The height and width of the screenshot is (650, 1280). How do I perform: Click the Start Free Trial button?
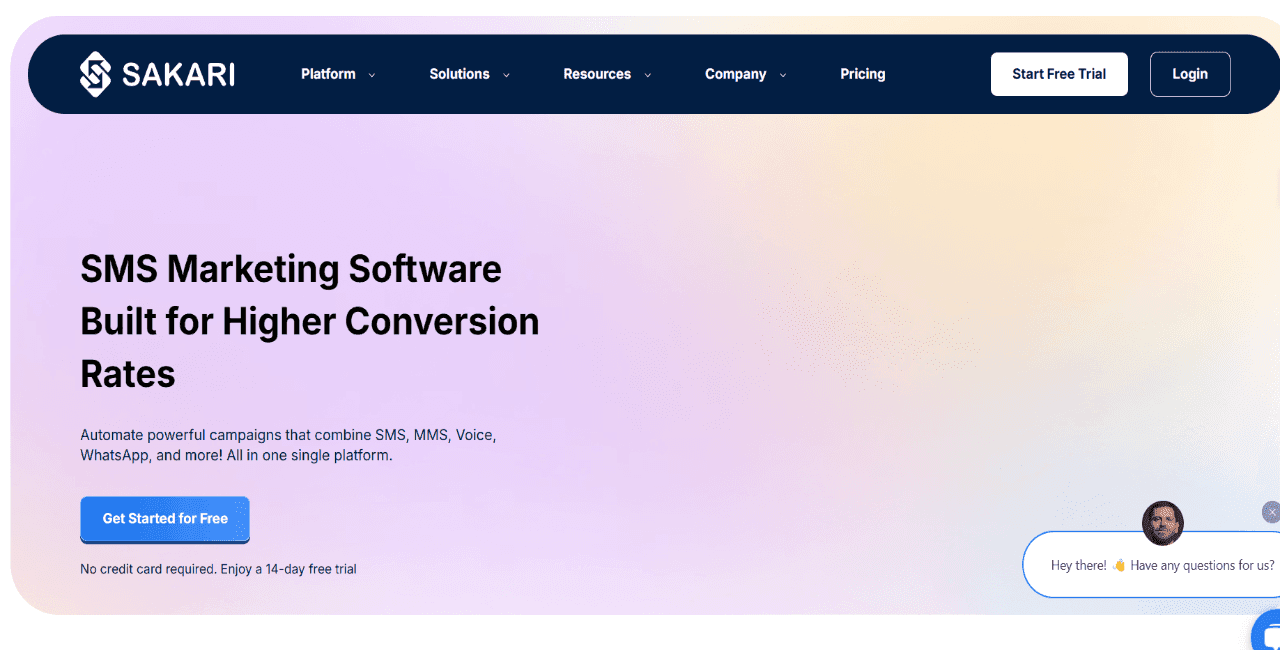(x=1059, y=73)
